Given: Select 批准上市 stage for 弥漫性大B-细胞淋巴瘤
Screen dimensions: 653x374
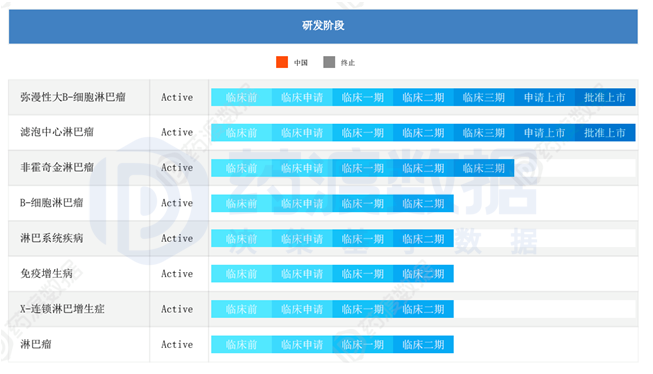Looking at the screenshot, I should coord(605,97).
